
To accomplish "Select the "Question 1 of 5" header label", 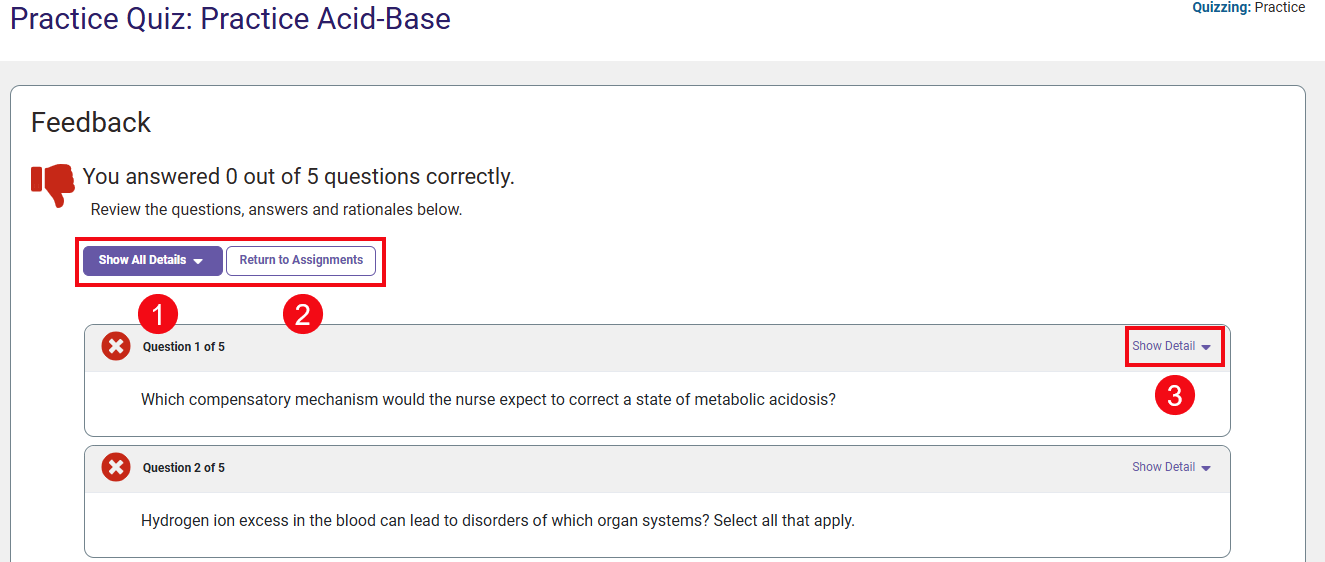I will tap(184, 347).
